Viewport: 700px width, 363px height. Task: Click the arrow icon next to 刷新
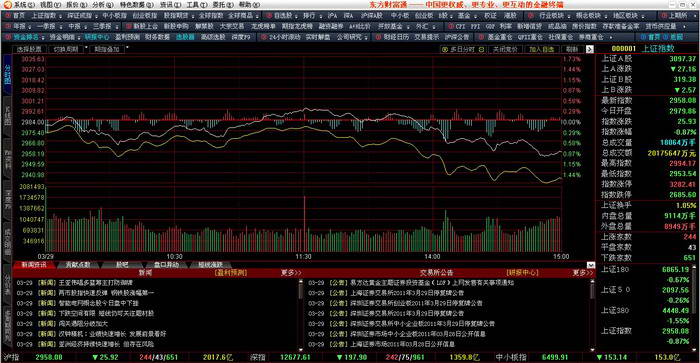[x=589, y=49]
